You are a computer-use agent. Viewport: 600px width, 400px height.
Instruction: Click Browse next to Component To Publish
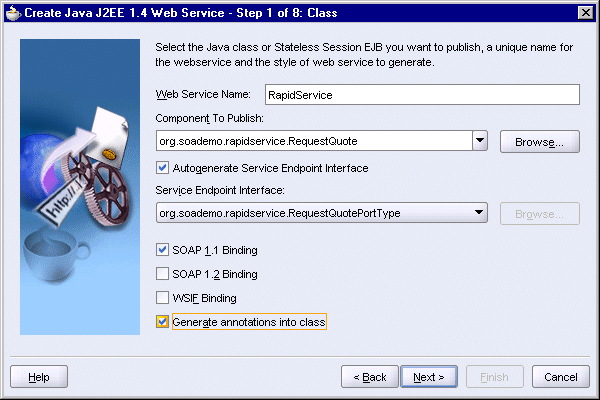click(540, 142)
